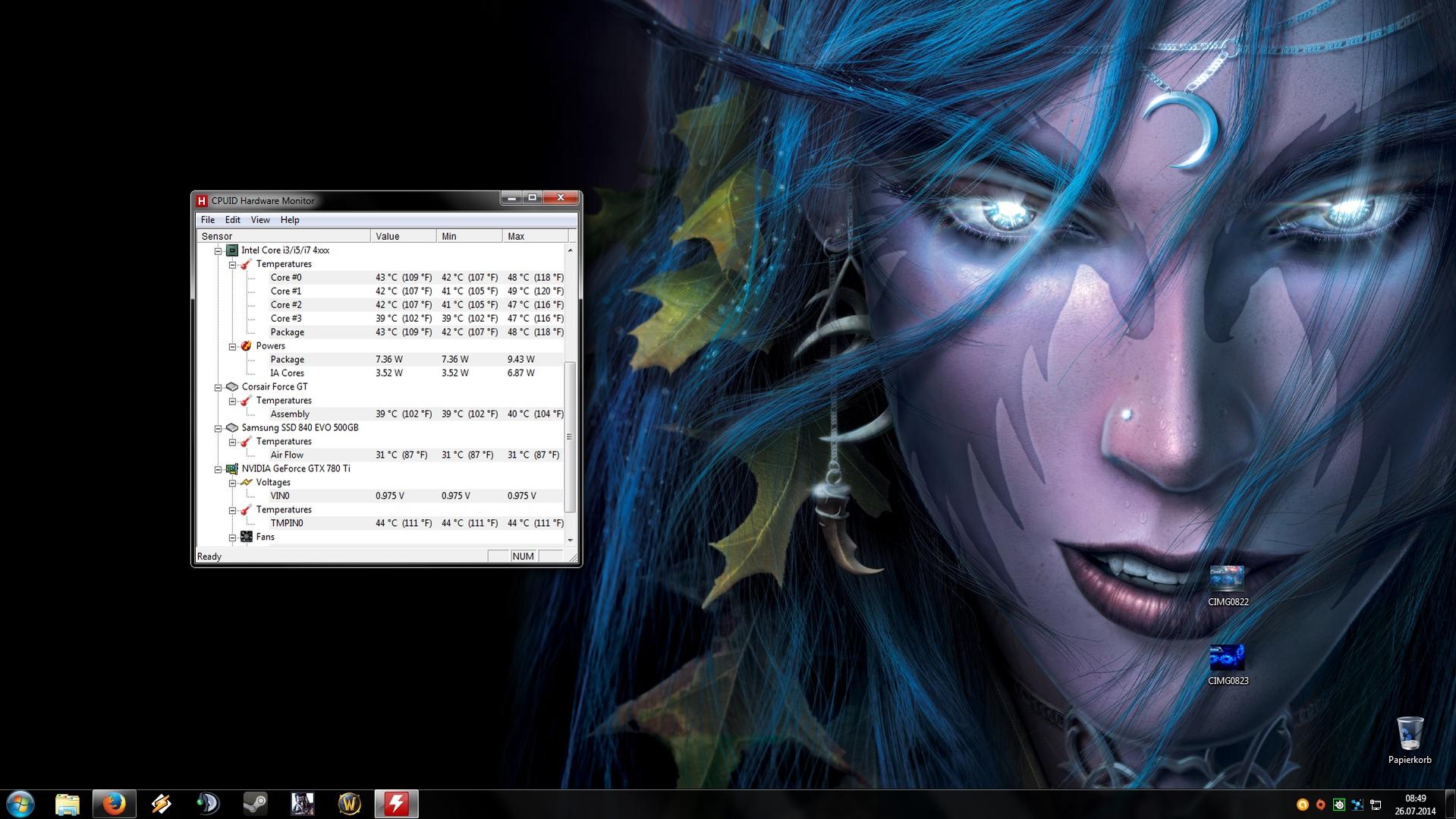Click the Fans icon in the tree
Viewport: 1456px width, 819px height.
[x=246, y=537]
